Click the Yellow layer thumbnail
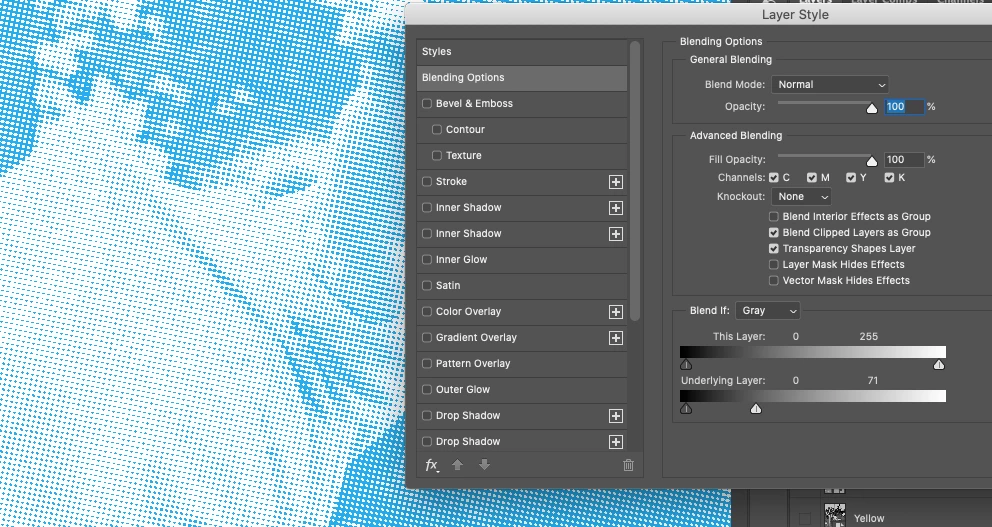992x527 pixels. (x=835, y=514)
